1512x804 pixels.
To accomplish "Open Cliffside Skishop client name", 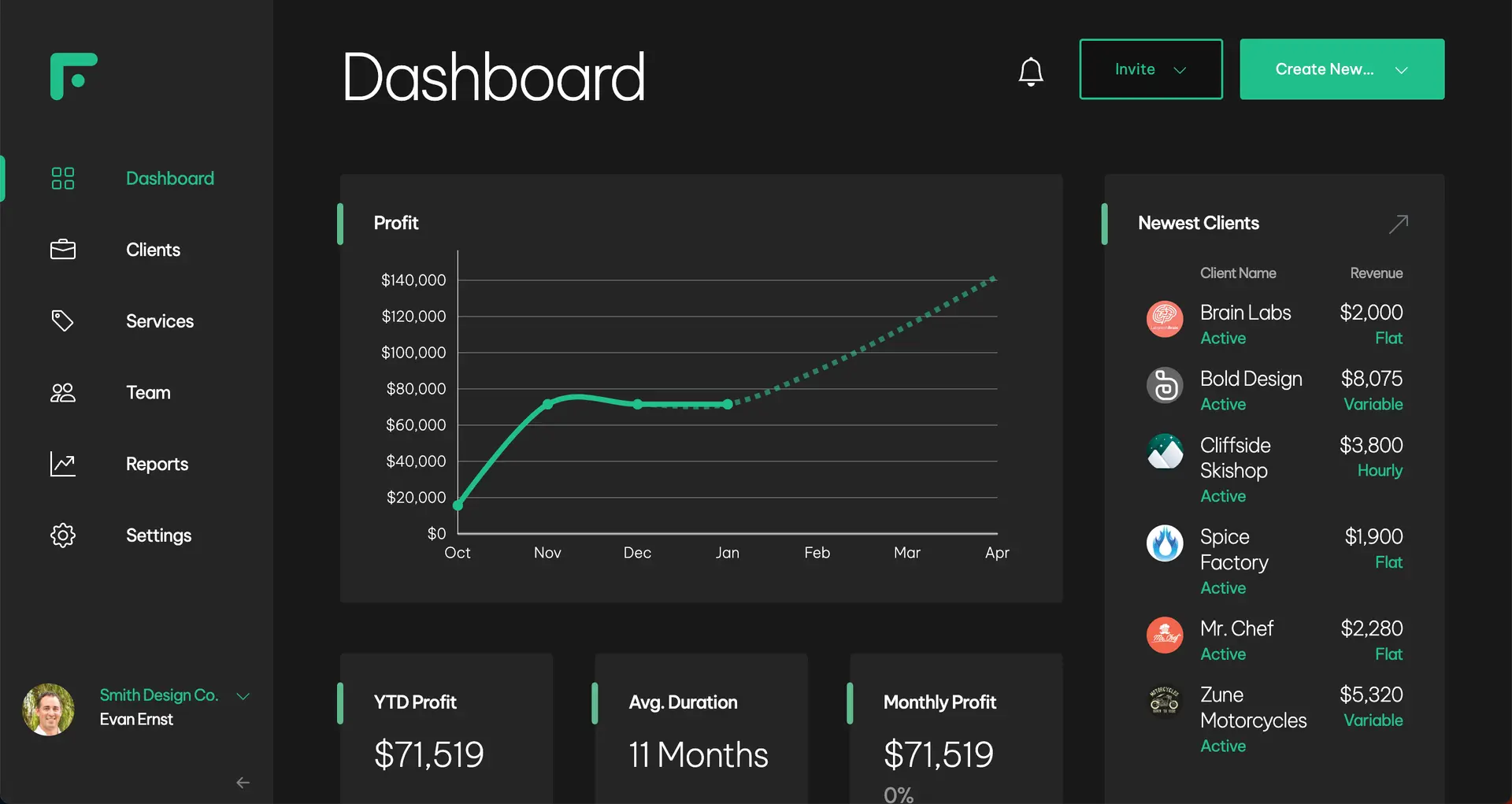I will point(1235,458).
